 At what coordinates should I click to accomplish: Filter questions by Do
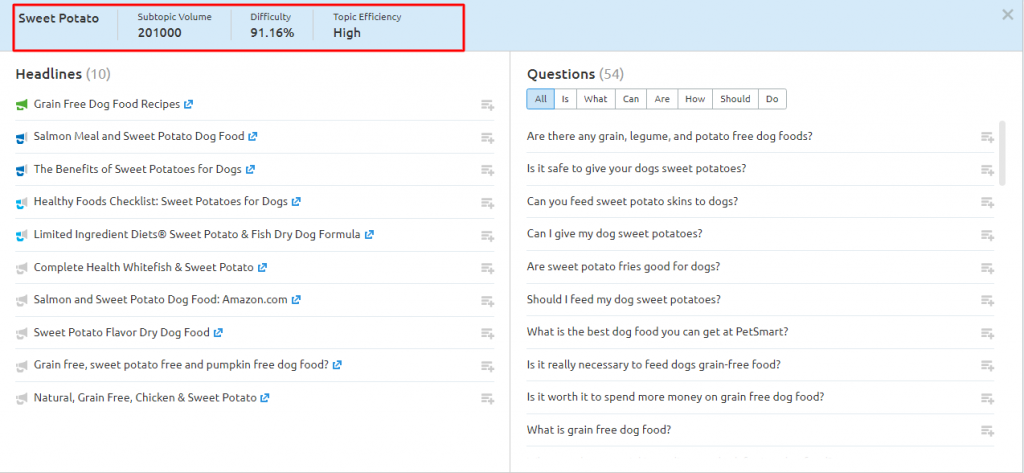click(773, 99)
